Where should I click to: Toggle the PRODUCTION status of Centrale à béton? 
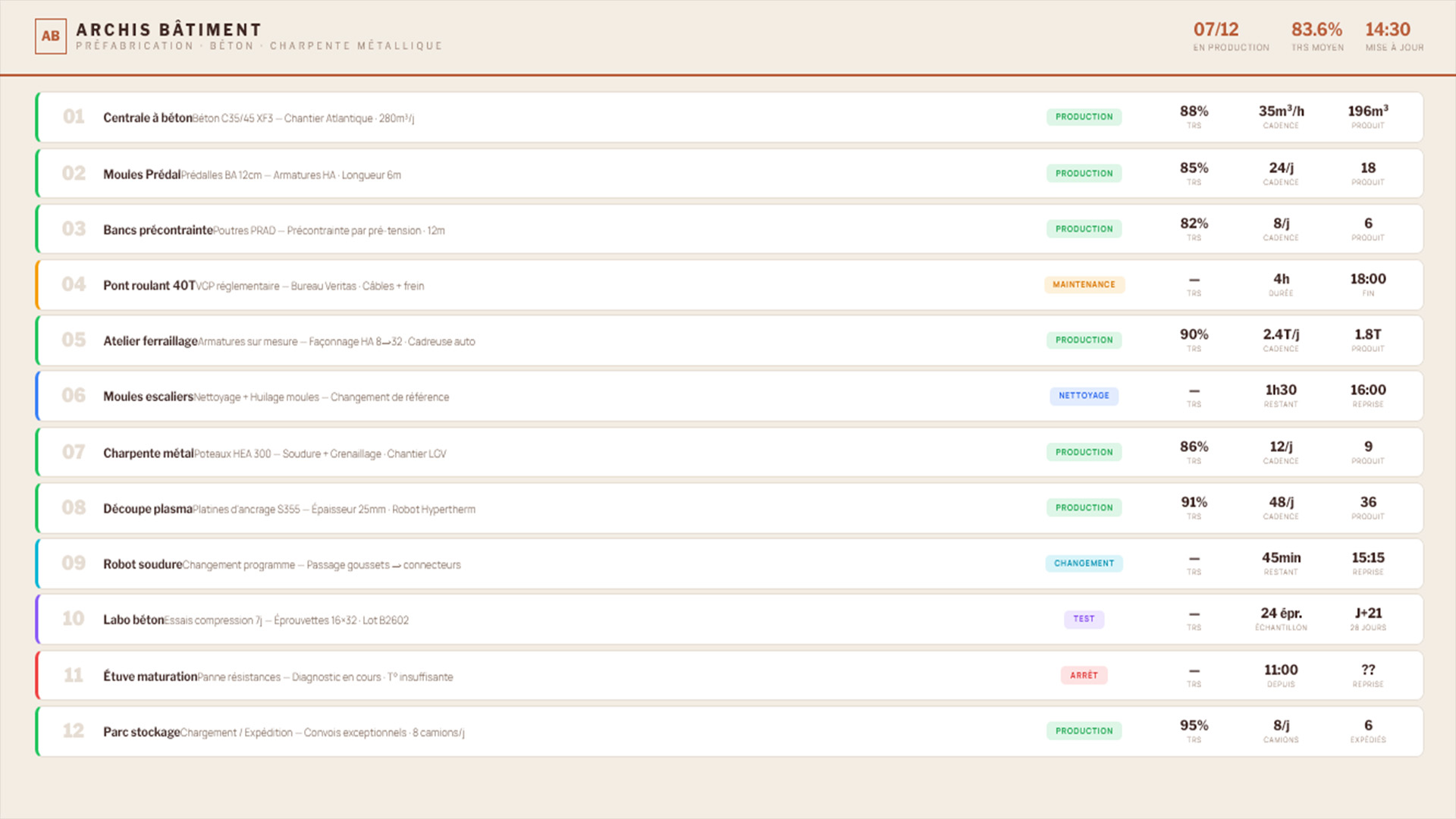coord(1084,117)
